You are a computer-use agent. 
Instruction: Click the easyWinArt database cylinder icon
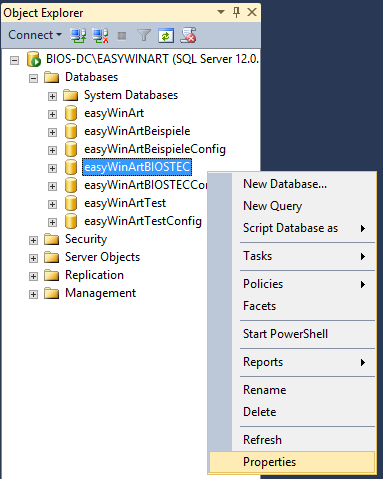71,113
